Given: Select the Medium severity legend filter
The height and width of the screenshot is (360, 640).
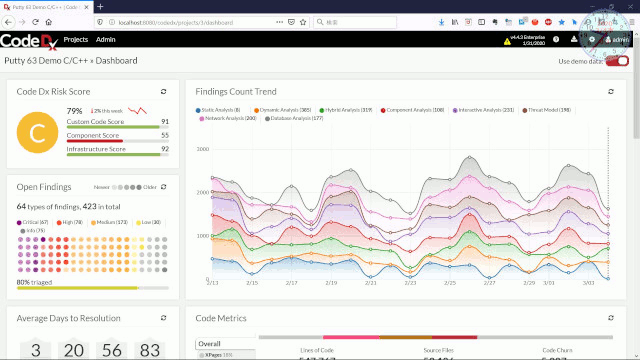Looking at the screenshot, I should (109, 222).
